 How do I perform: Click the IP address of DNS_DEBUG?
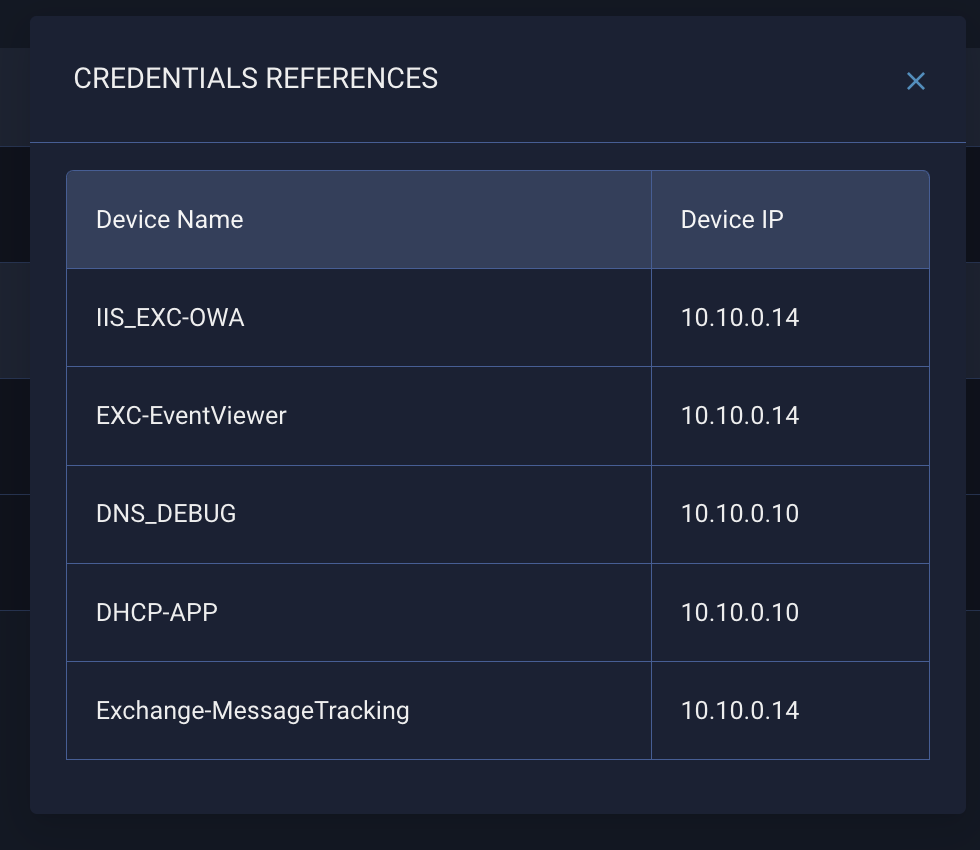point(740,514)
